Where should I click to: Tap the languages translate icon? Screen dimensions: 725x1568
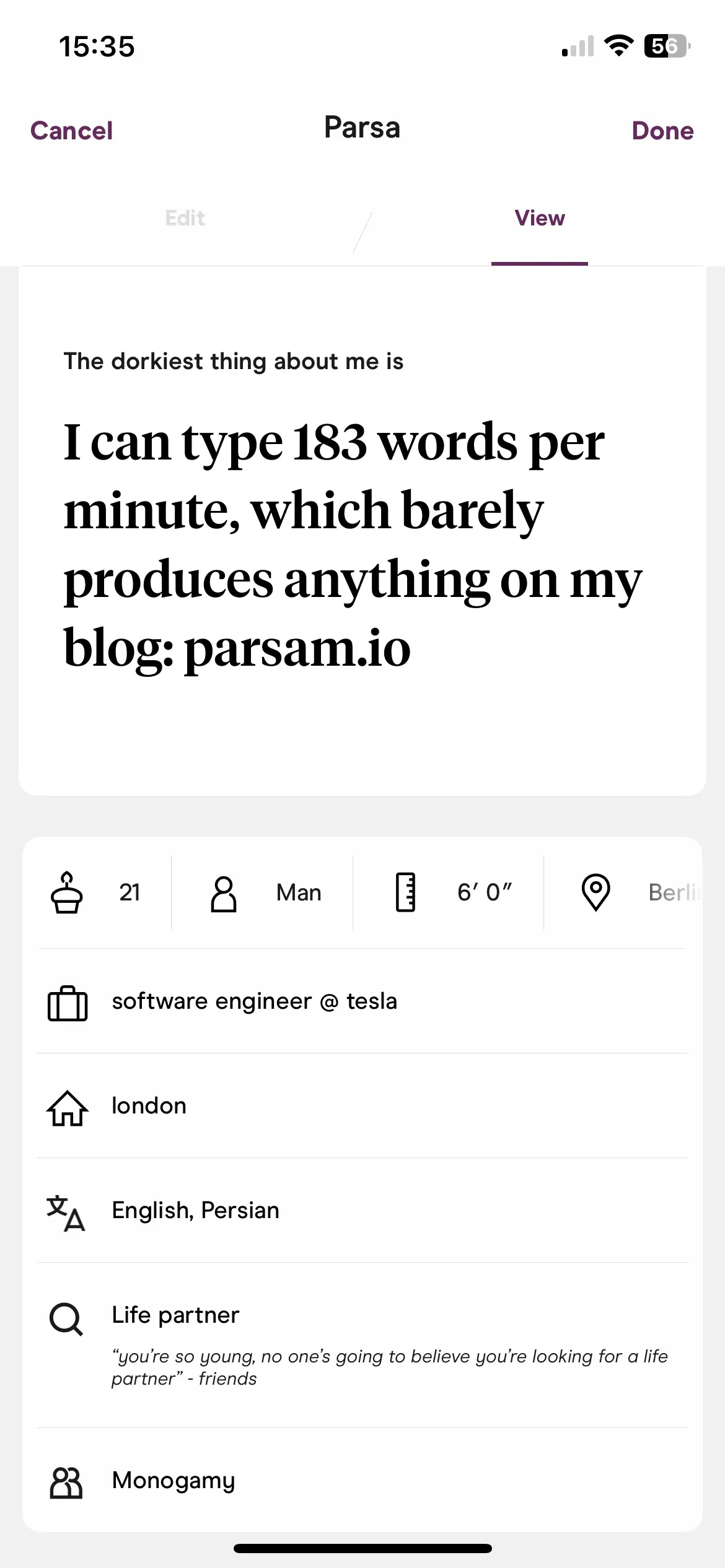(x=66, y=1212)
